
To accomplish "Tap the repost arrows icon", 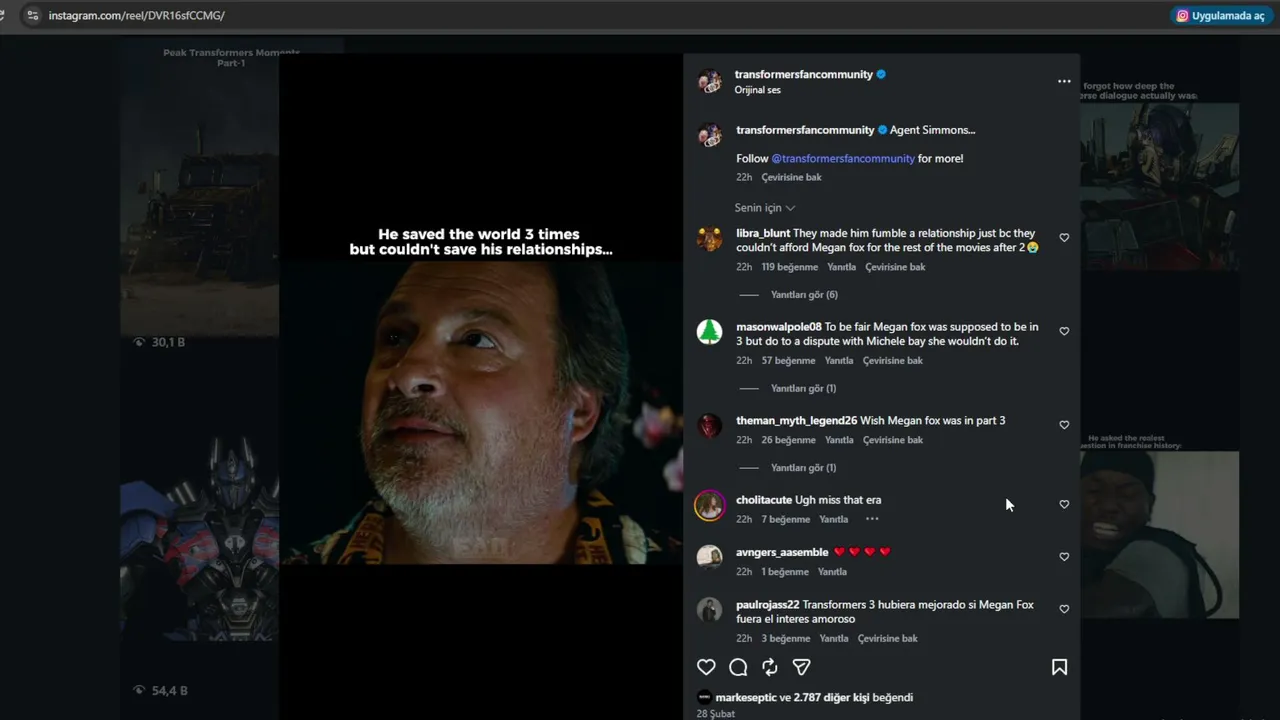I will pyautogui.click(x=769, y=667).
